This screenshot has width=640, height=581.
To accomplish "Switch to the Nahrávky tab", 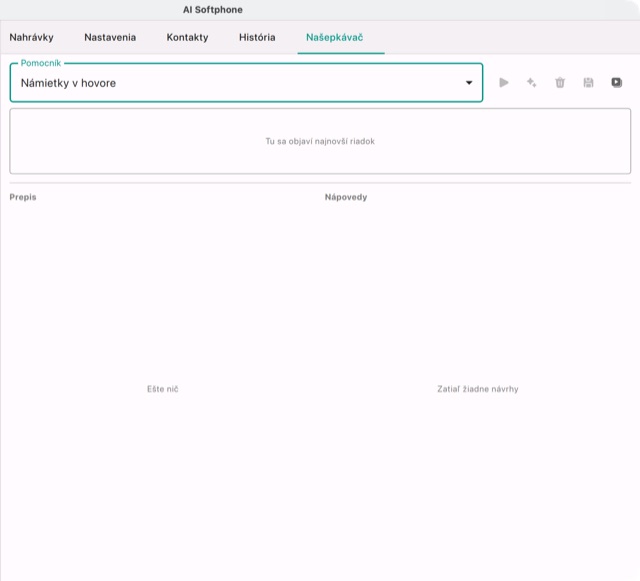I will point(31,37).
